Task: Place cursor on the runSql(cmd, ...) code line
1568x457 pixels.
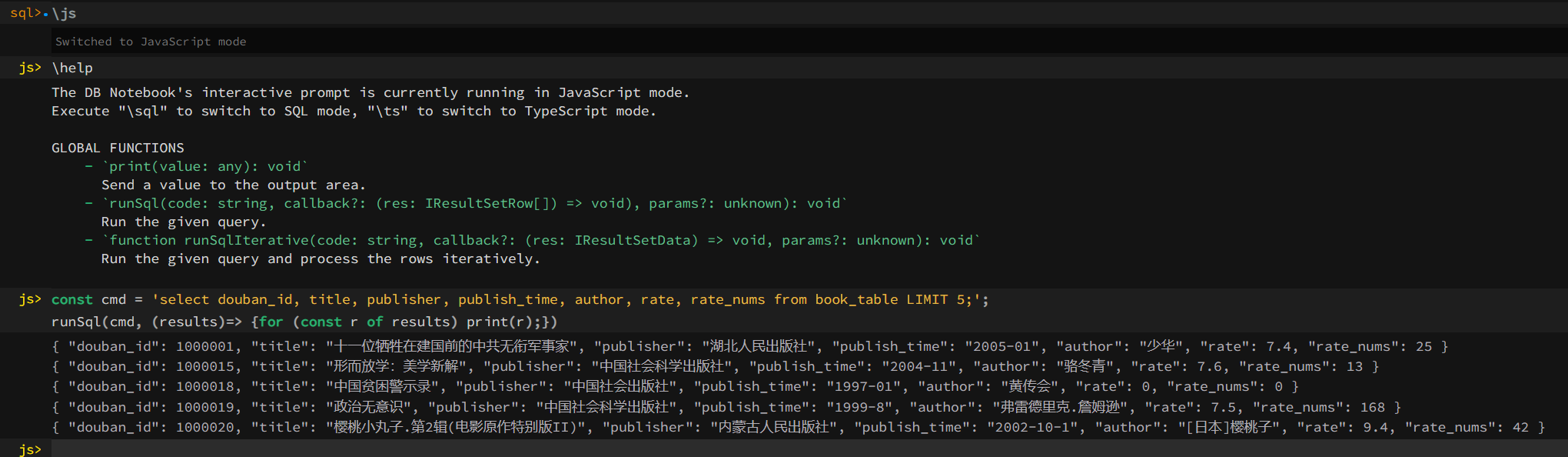Action: tap(304, 322)
